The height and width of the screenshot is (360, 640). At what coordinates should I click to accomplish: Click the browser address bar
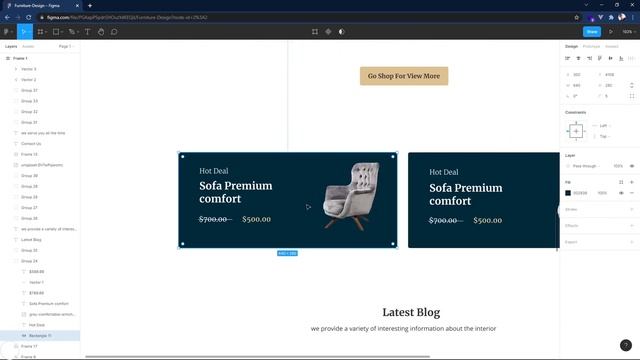306,17
